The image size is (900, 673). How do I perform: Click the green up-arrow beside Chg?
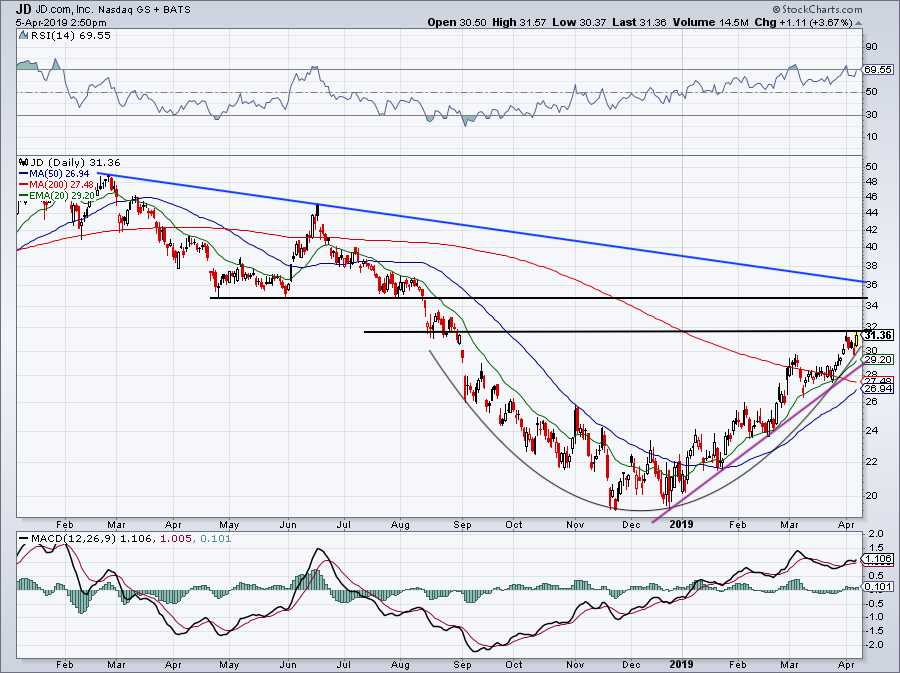[858, 23]
